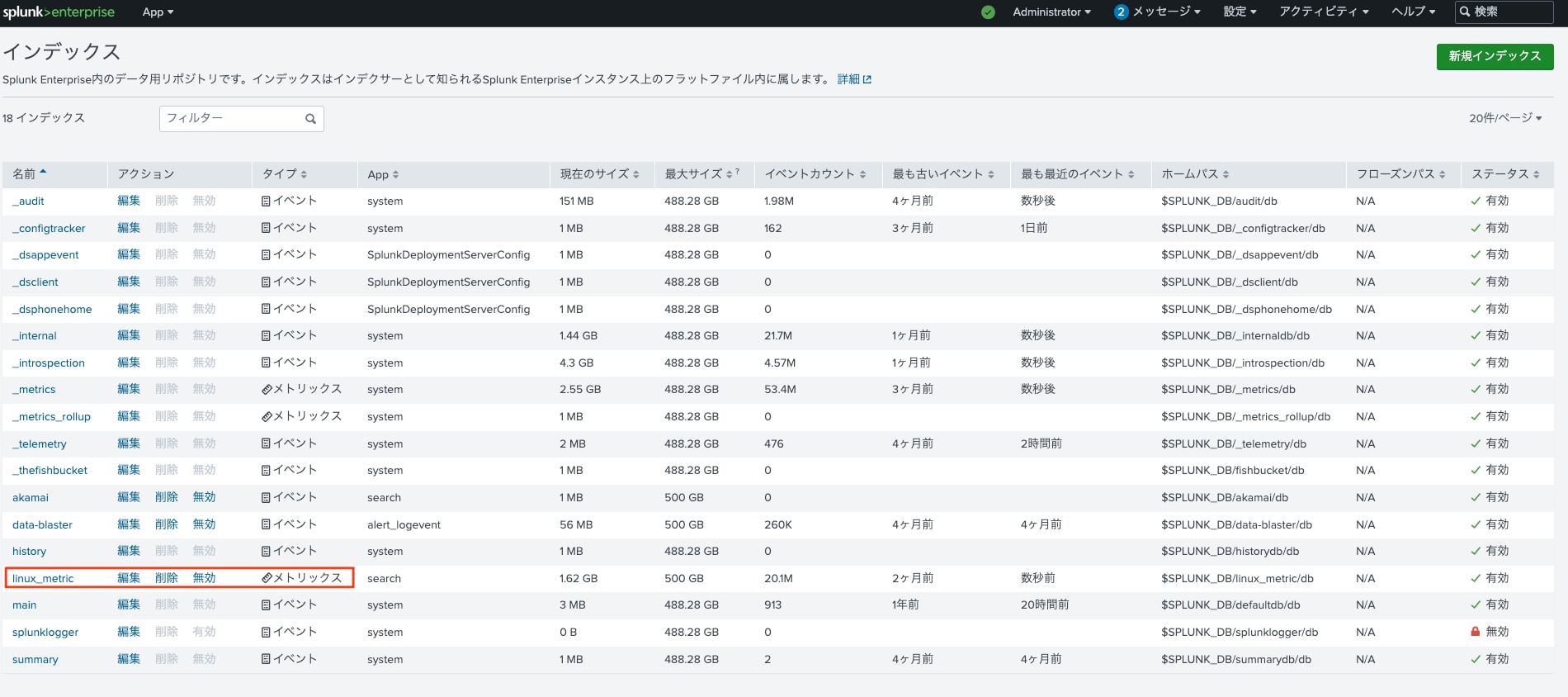The width and height of the screenshot is (1568, 697).
Task: Click 編集 for the main index
Action: pyautogui.click(x=129, y=605)
